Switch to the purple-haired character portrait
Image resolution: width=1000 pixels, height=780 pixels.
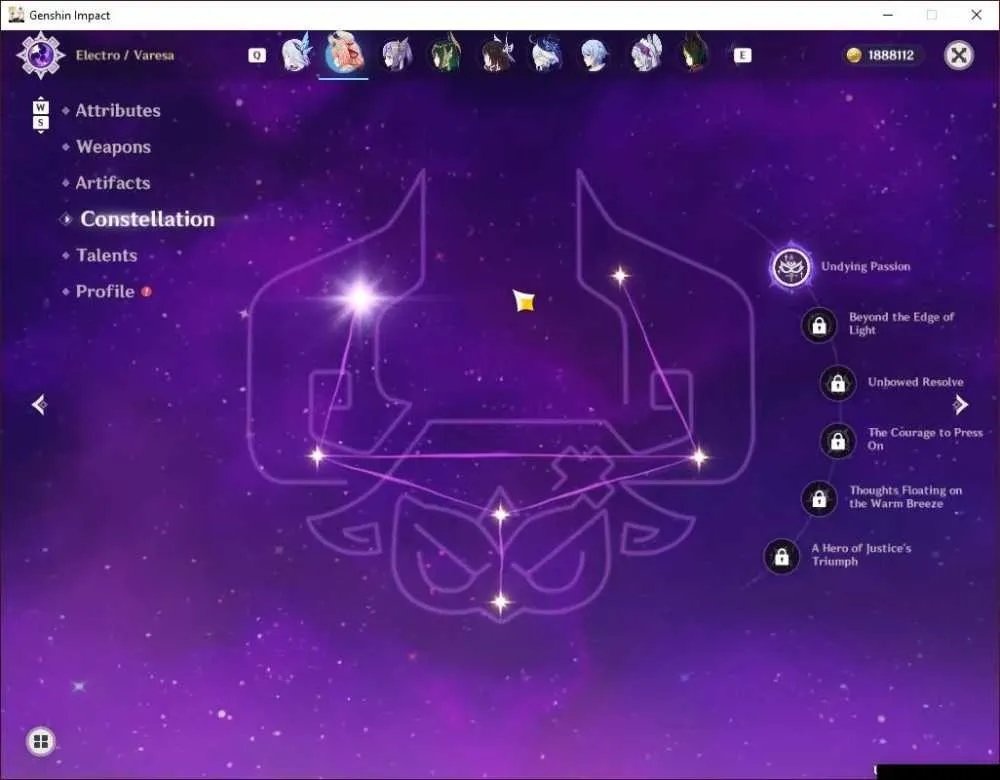pyautogui.click(x=396, y=54)
